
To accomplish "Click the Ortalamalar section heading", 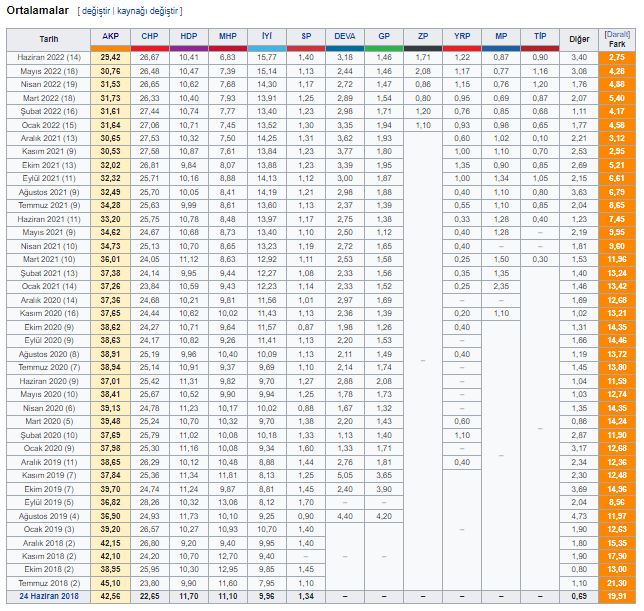I will (x=39, y=10).
